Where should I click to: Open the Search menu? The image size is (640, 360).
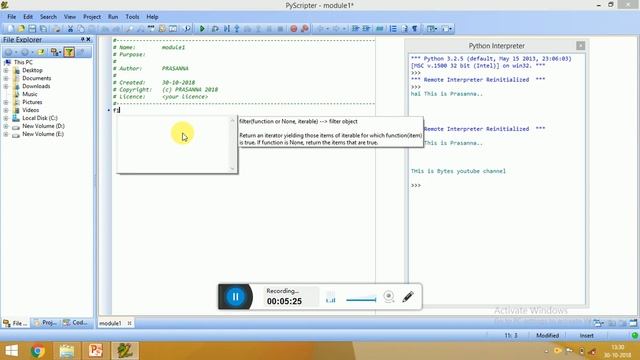coord(48,17)
